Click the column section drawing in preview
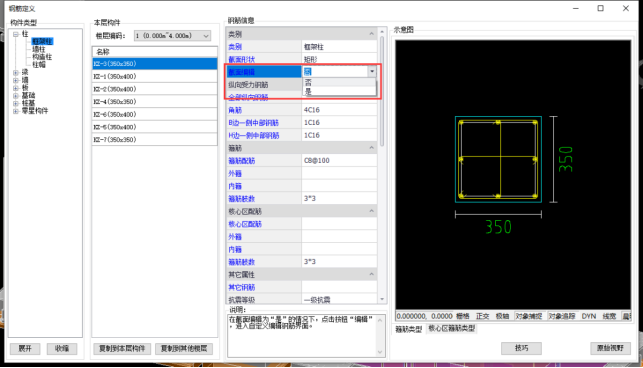This screenshot has width=643, height=368. point(498,159)
